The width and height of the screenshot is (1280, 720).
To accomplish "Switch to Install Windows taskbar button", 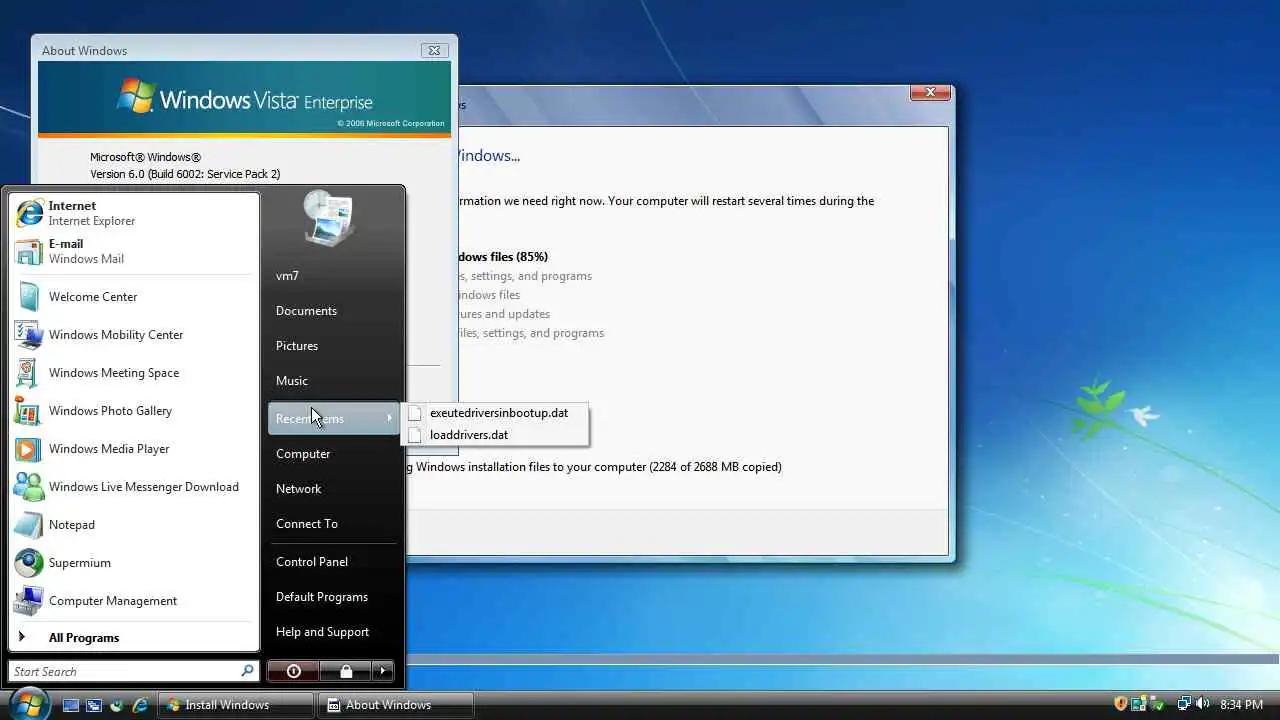I will (237, 705).
